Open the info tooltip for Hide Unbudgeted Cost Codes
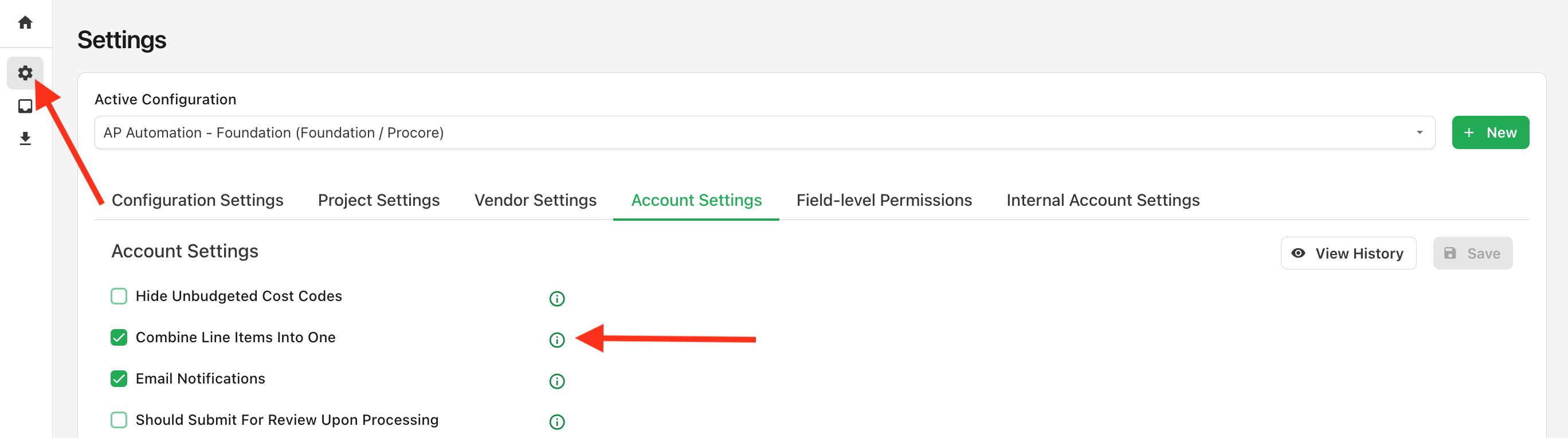Image resolution: width=1568 pixels, height=438 pixels. tap(556, 299)
